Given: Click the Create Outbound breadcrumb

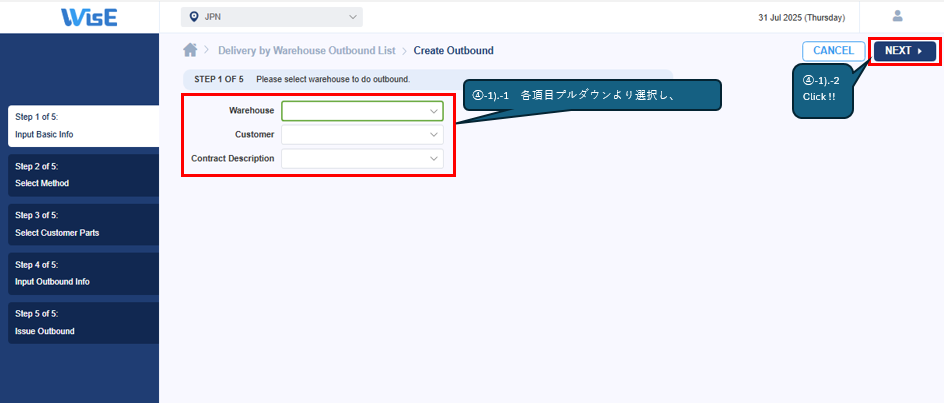Looking at the screenshot, I should (453, 51).
